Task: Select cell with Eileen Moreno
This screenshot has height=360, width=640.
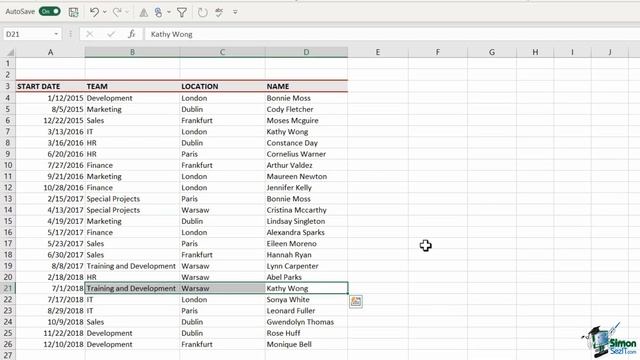Action: pos(307,244)
